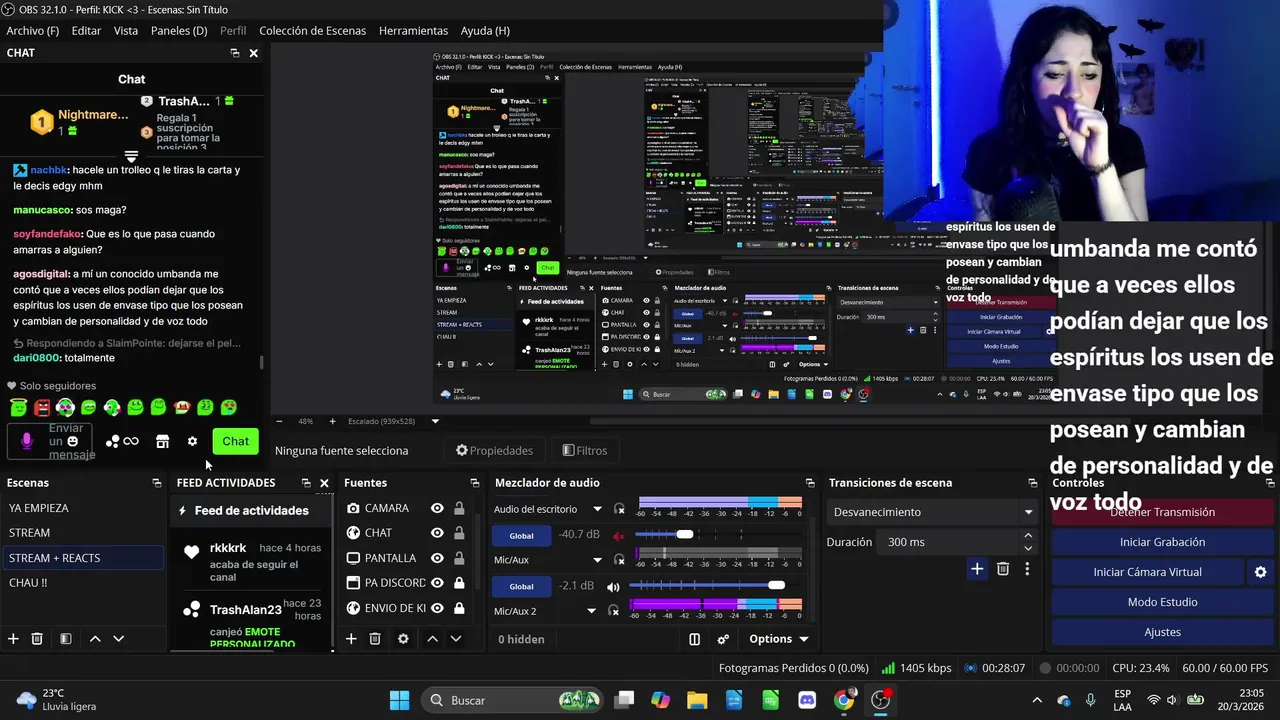1280x720 pixels.
Task: Add a new scene with plus icon
Action: (13, 639)
